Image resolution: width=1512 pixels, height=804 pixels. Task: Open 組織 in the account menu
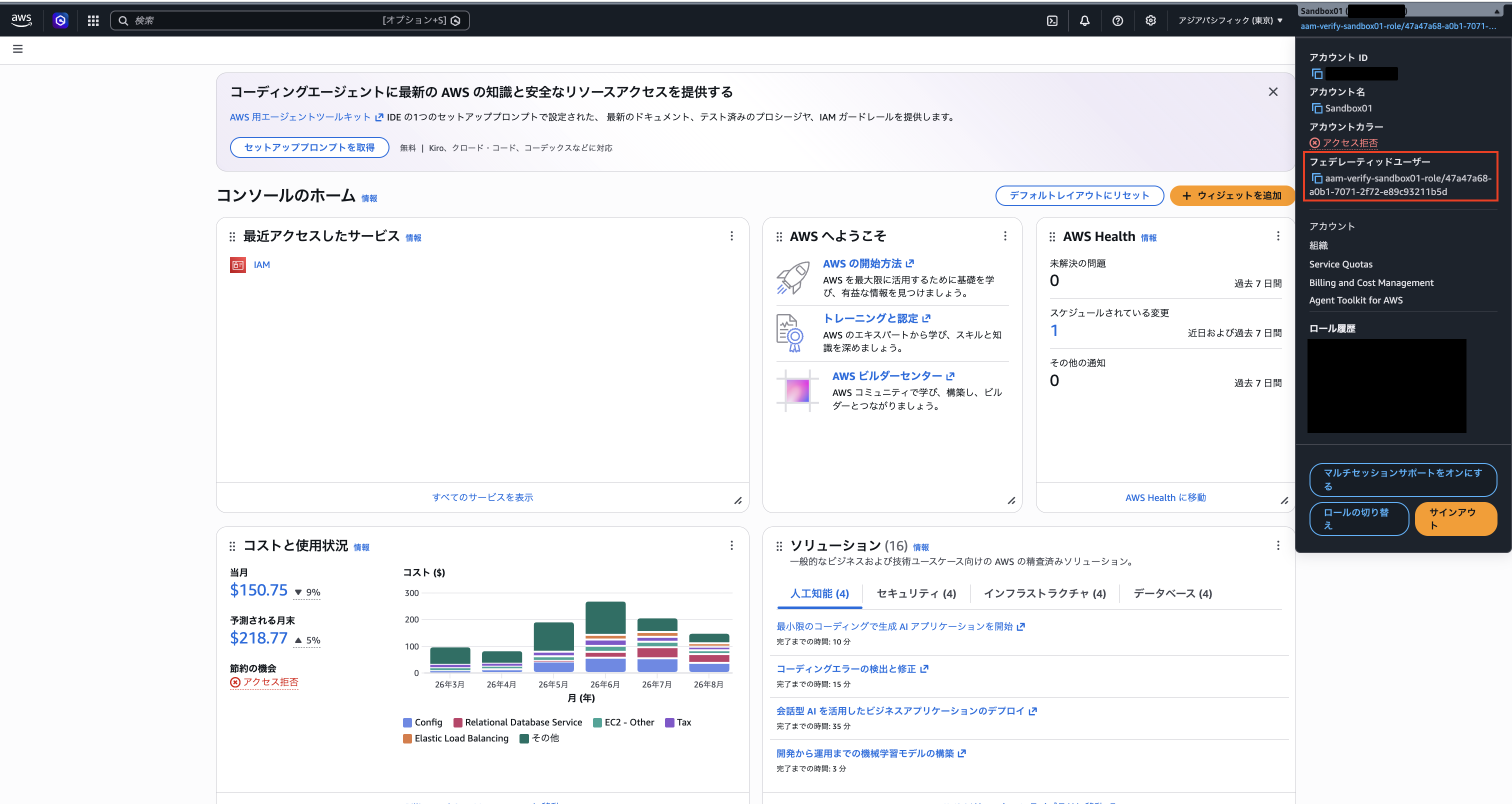(1318, 245)
